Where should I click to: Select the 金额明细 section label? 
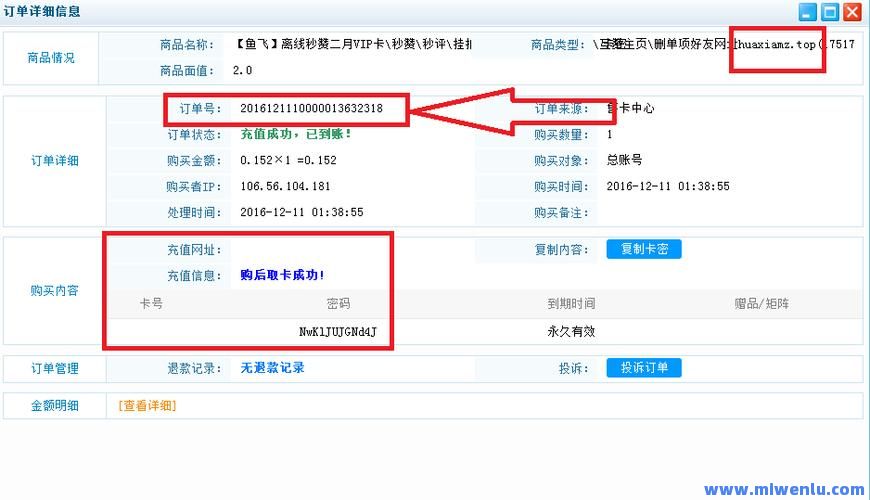55,406
